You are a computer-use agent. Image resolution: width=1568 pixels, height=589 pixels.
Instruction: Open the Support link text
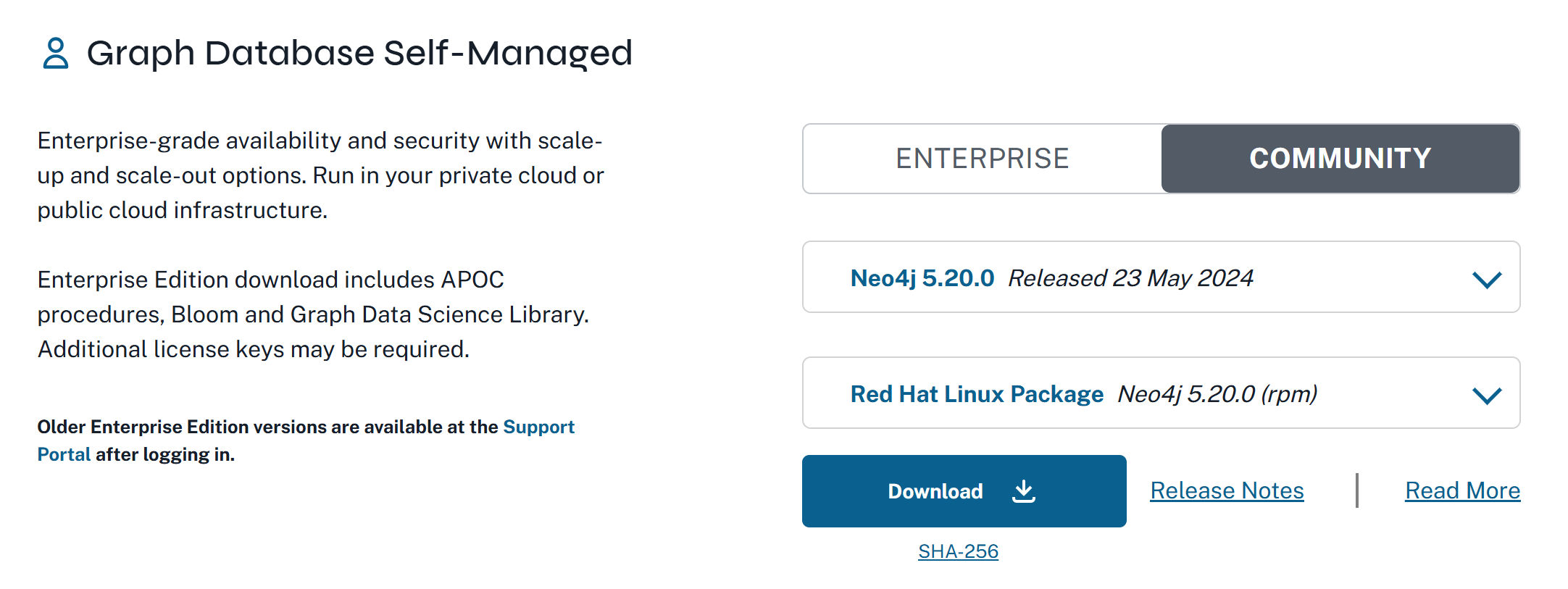(538, 427)
